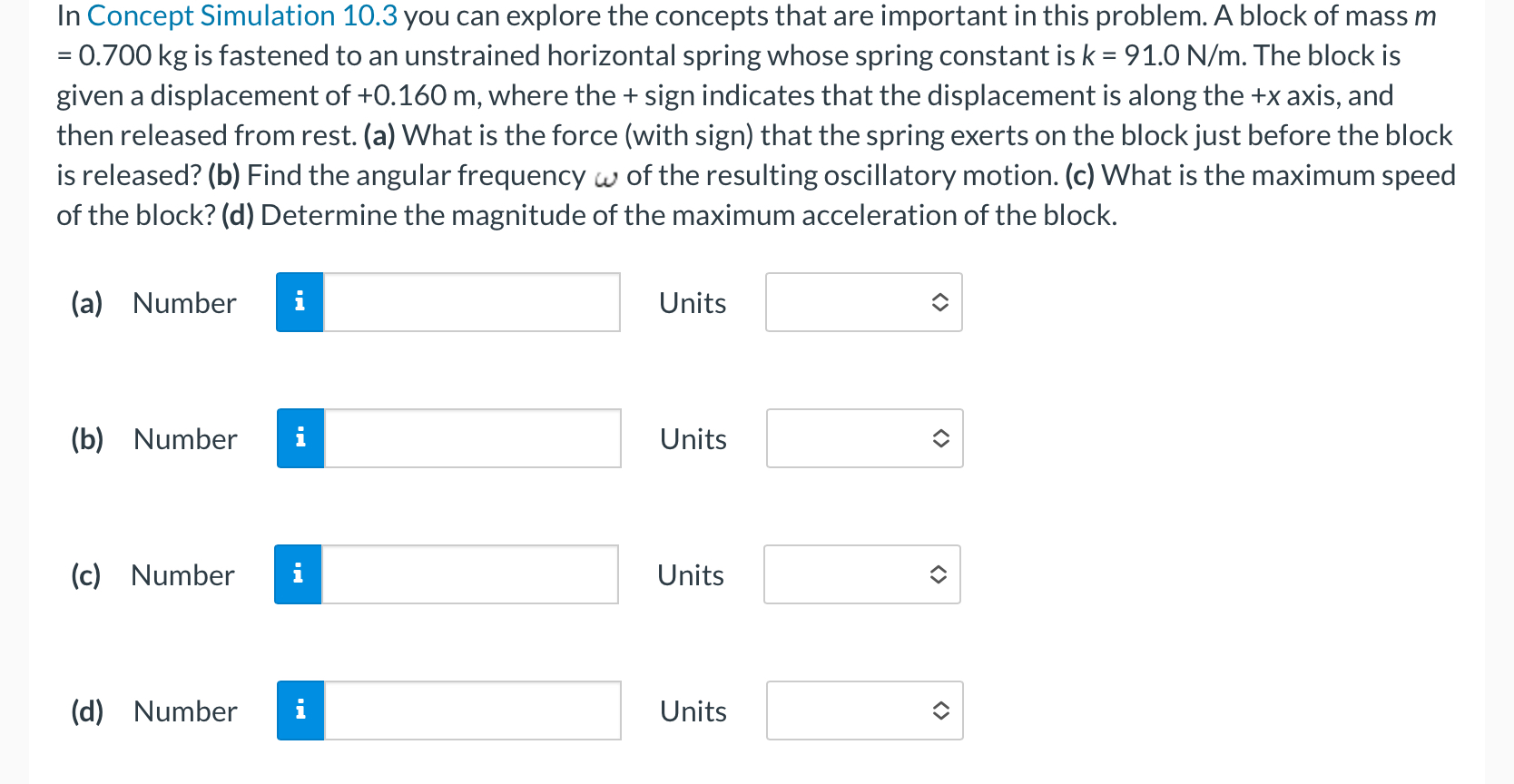Click the "Units" label in row (b)

(x=693, y=439)
